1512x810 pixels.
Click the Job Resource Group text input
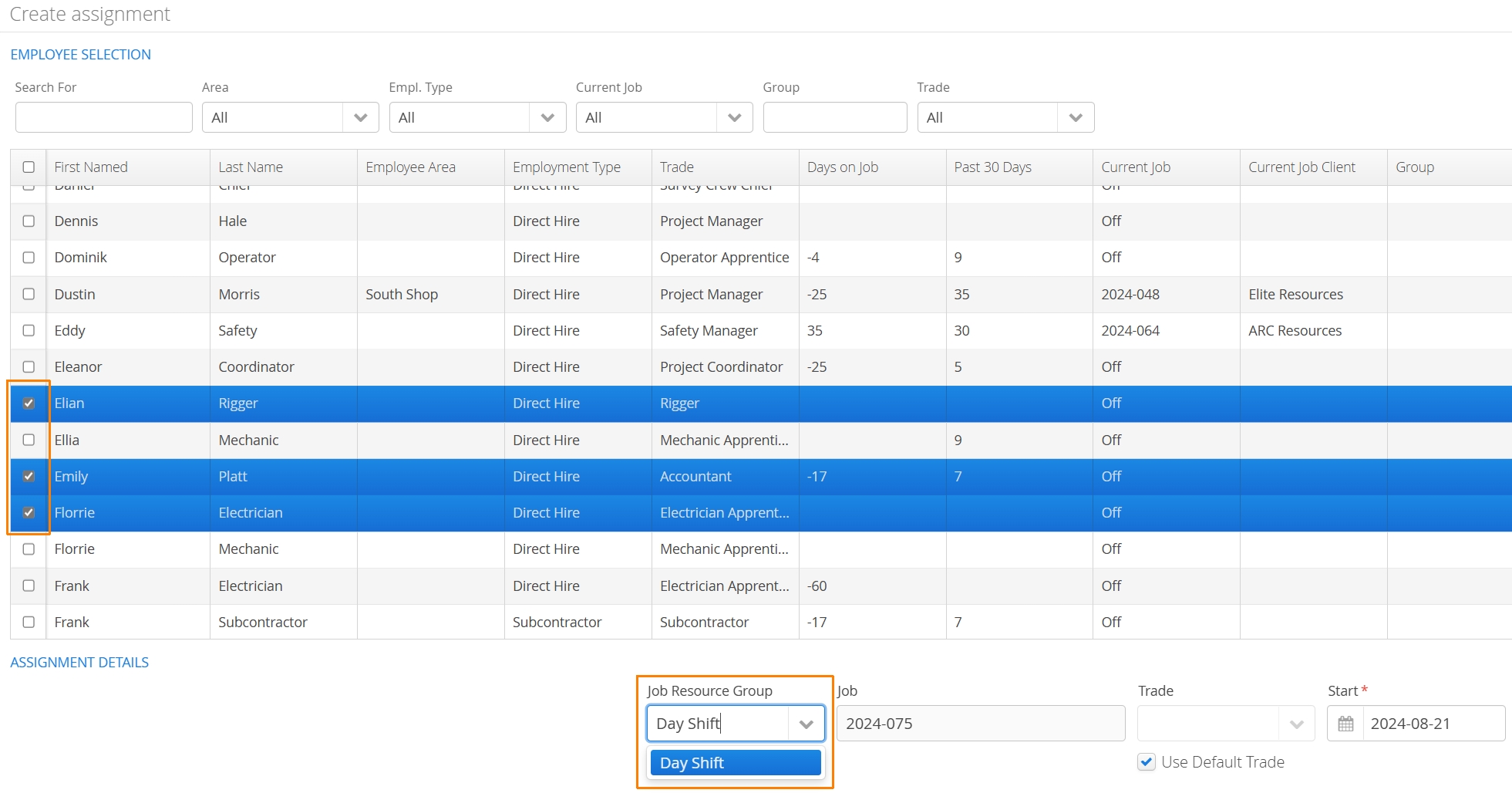pos(718,724)
